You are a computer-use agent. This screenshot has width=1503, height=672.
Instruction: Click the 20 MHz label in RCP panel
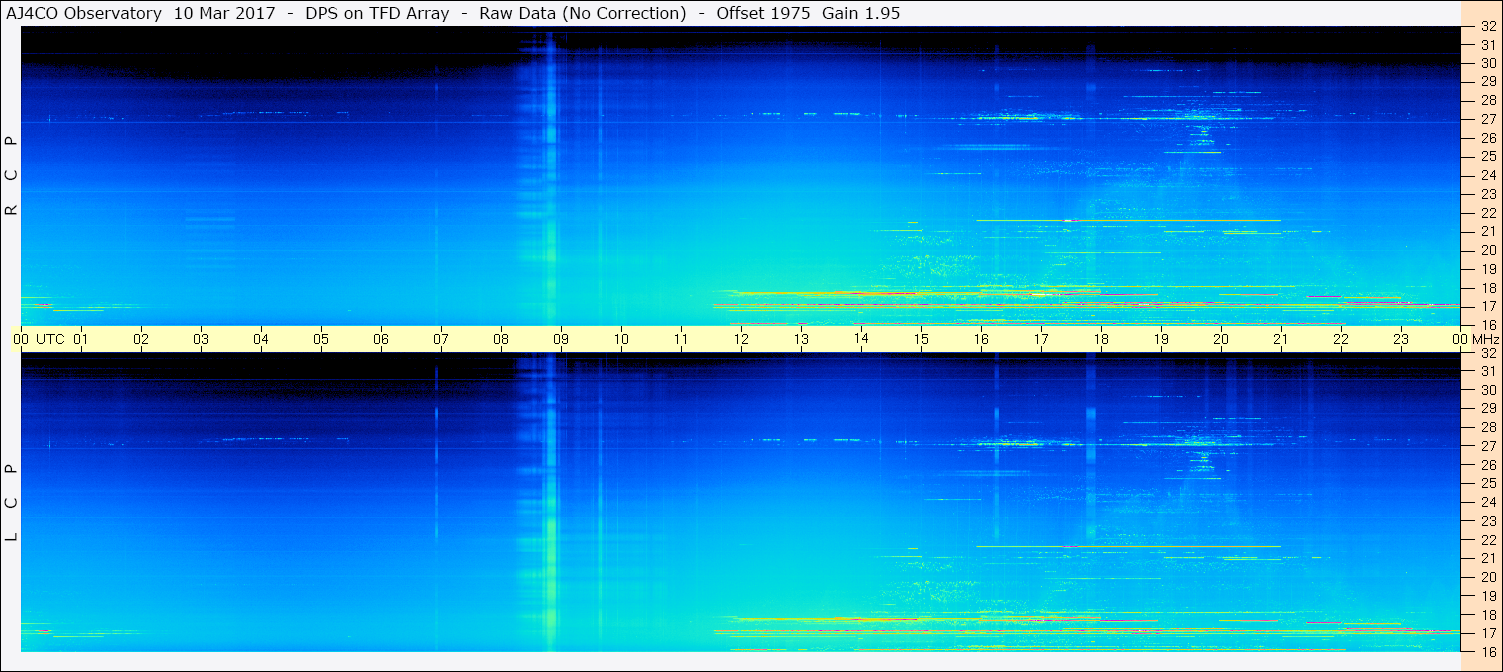click(1487, 250)
